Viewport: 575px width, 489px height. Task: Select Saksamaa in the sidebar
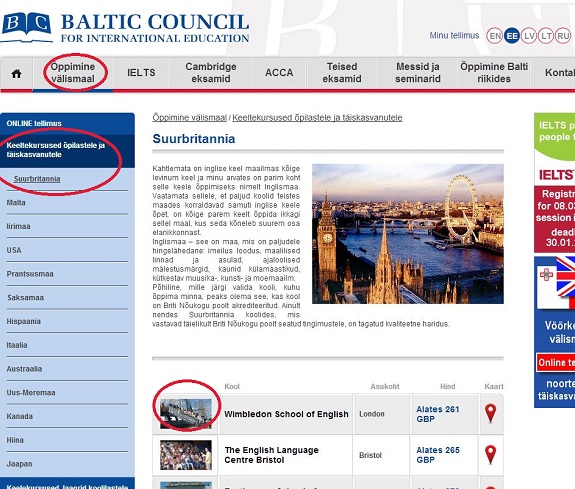25,298
